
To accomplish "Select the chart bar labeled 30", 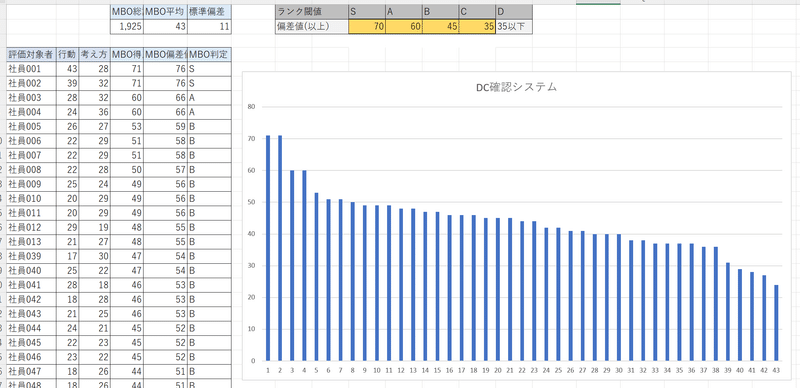I will 619,298.
